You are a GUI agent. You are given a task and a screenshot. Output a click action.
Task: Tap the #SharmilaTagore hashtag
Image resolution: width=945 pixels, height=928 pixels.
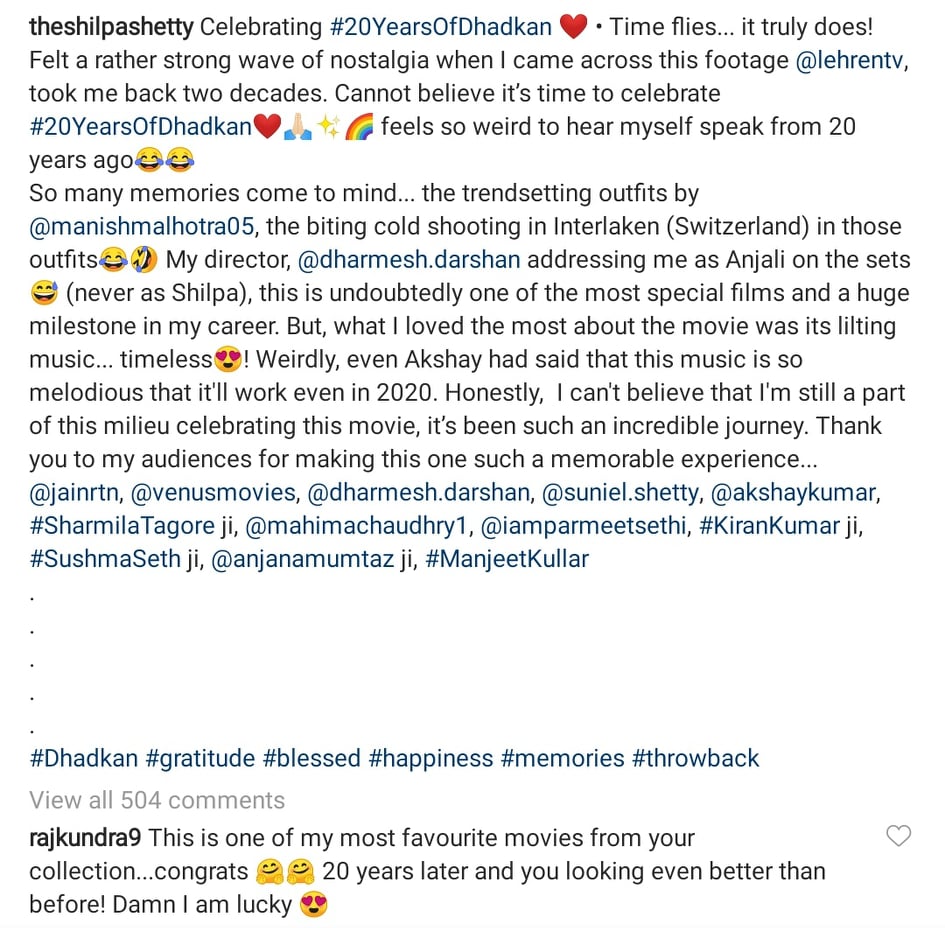122,525
